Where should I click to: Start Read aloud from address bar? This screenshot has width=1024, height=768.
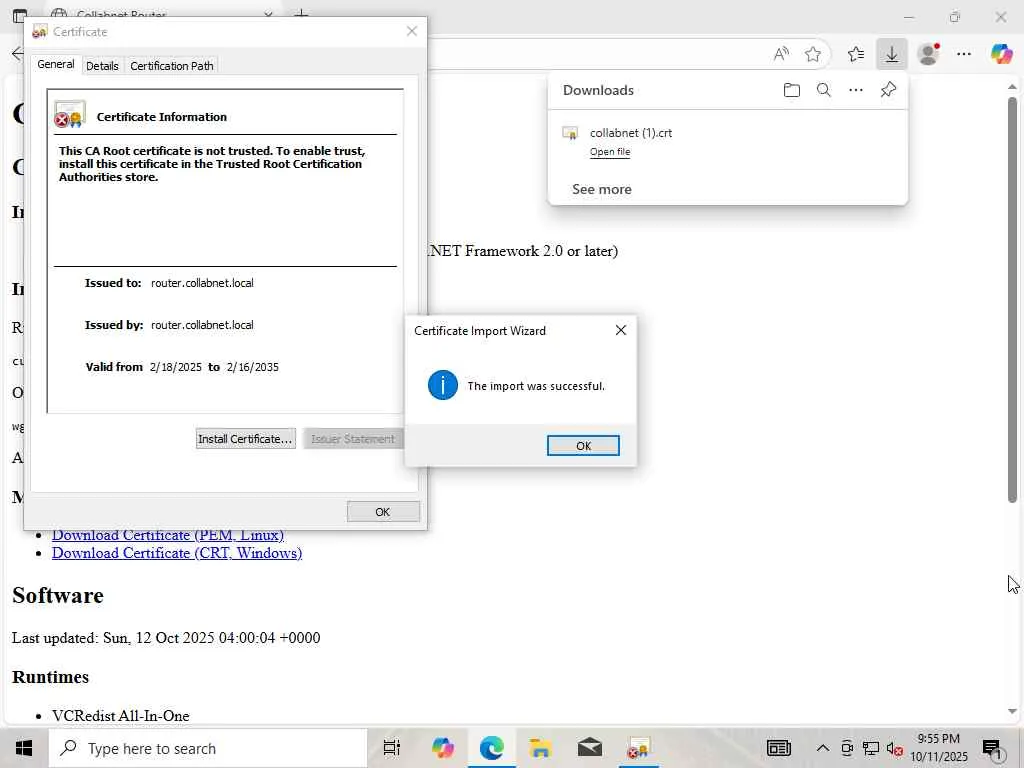(781, 54)
